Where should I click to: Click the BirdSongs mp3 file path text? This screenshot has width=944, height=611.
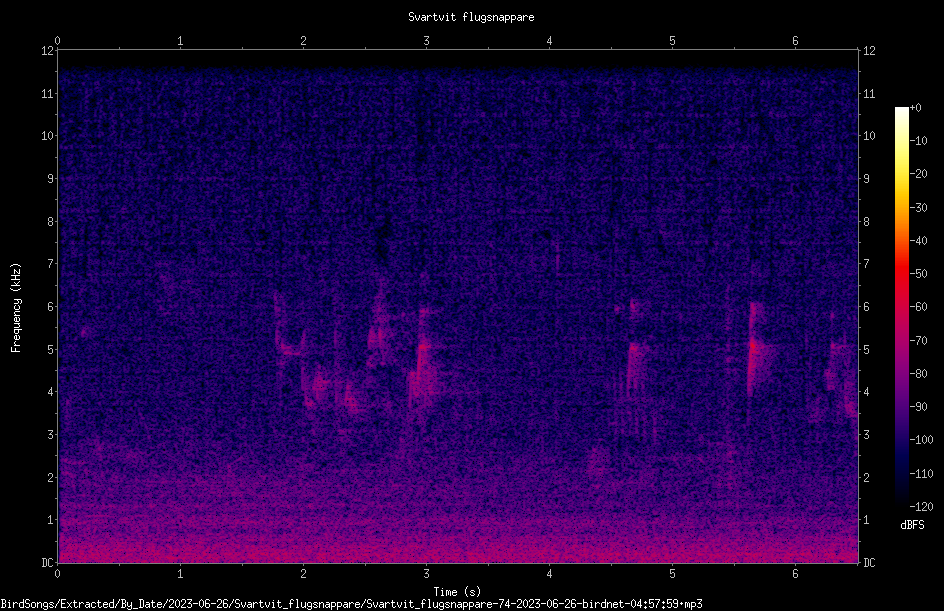point(352,604)
